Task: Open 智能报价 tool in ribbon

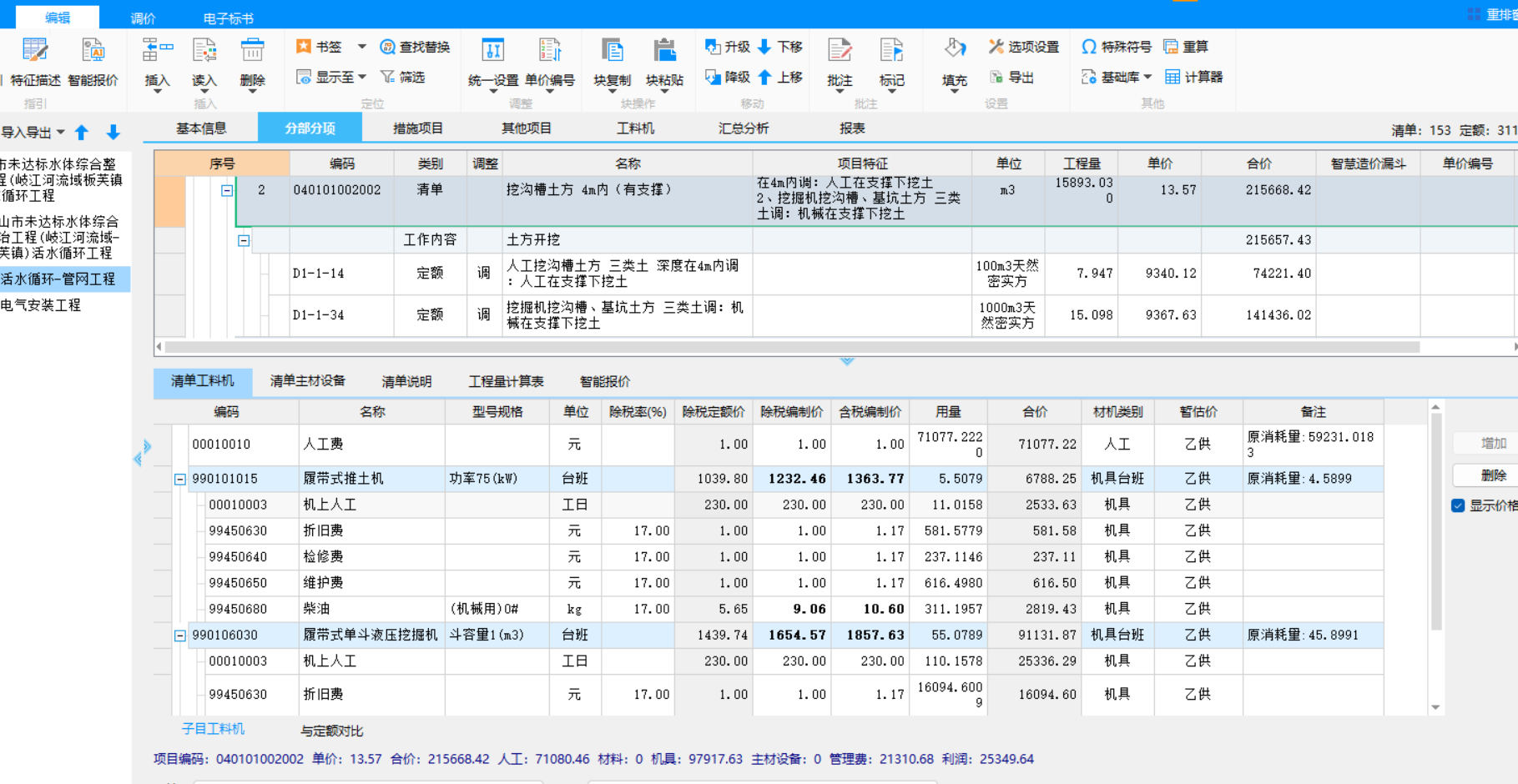Action: point(93,62)
